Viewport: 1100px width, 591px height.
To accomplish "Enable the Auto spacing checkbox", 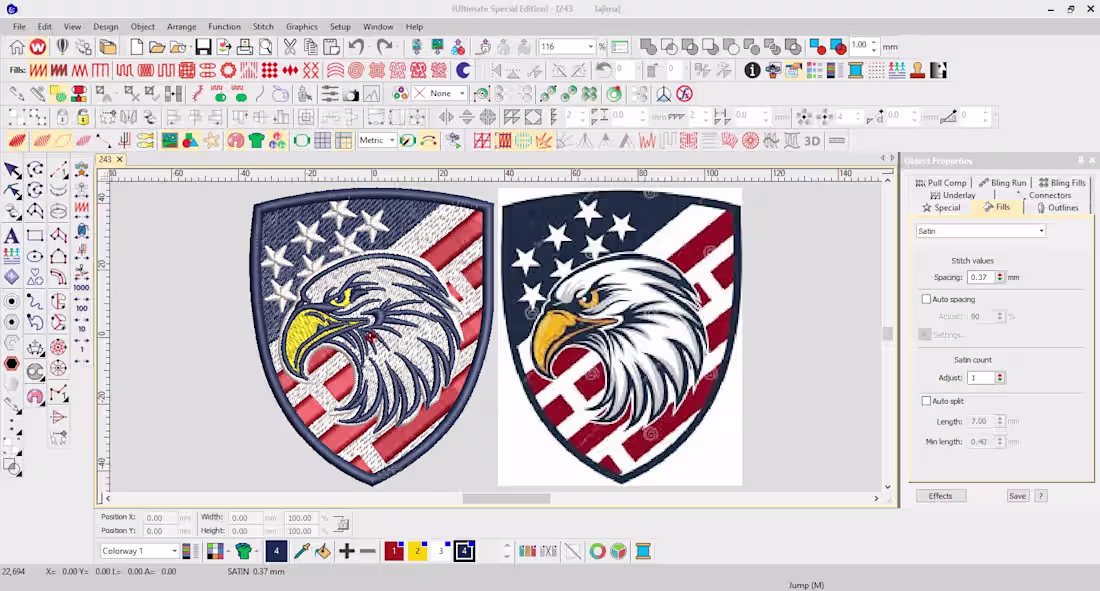I will (x=926, y=299).
